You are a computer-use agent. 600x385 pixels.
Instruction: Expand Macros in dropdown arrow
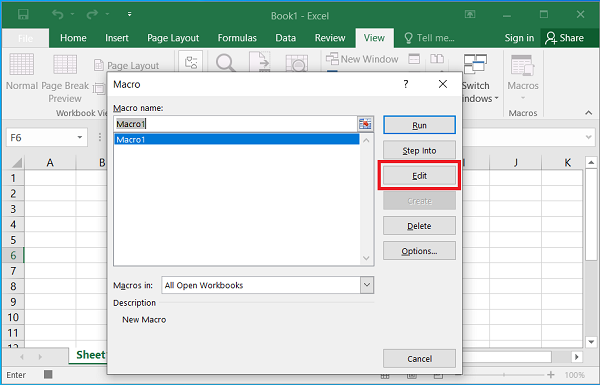[367, 285]
